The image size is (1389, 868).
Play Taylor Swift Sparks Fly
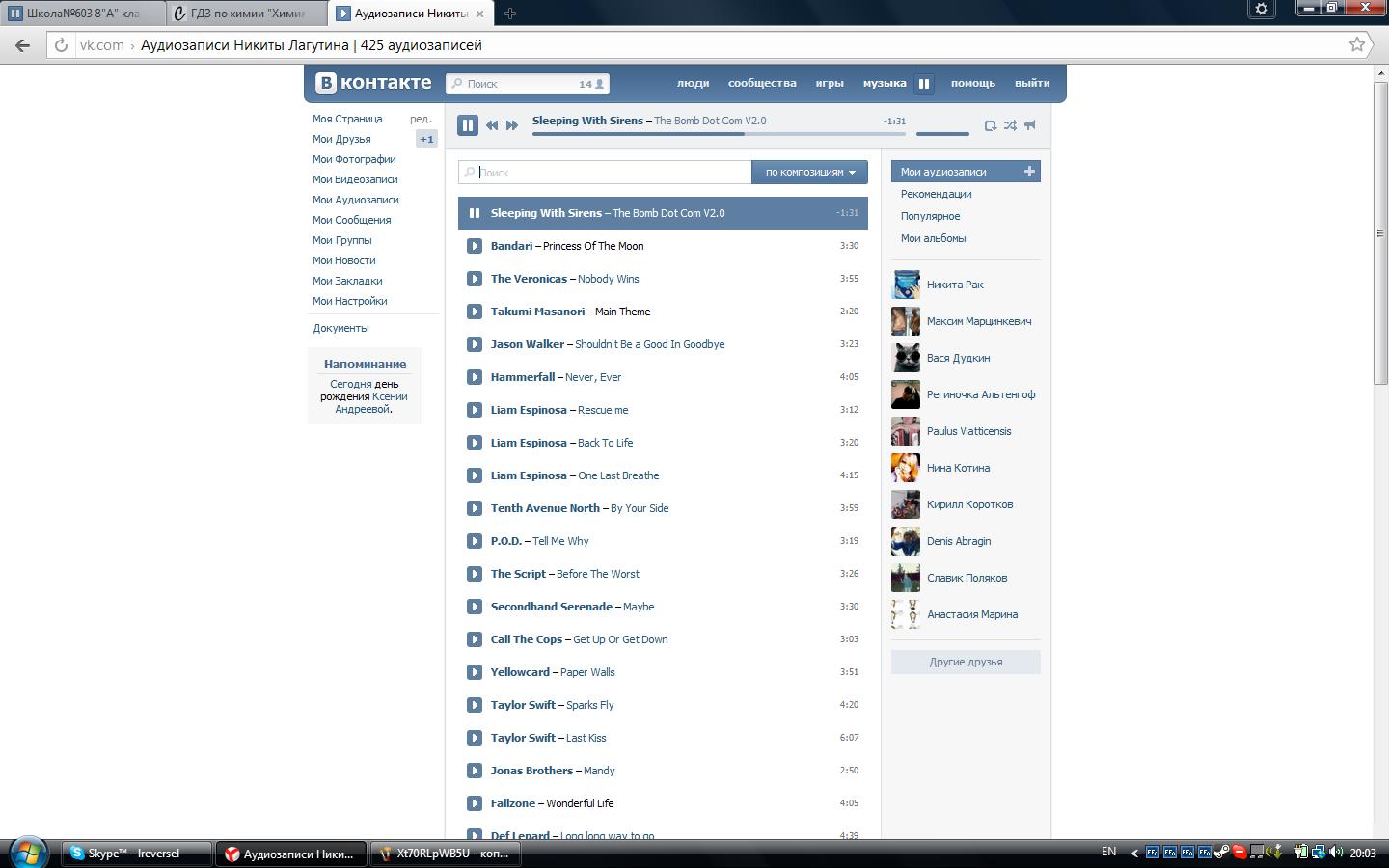[475, 705]
